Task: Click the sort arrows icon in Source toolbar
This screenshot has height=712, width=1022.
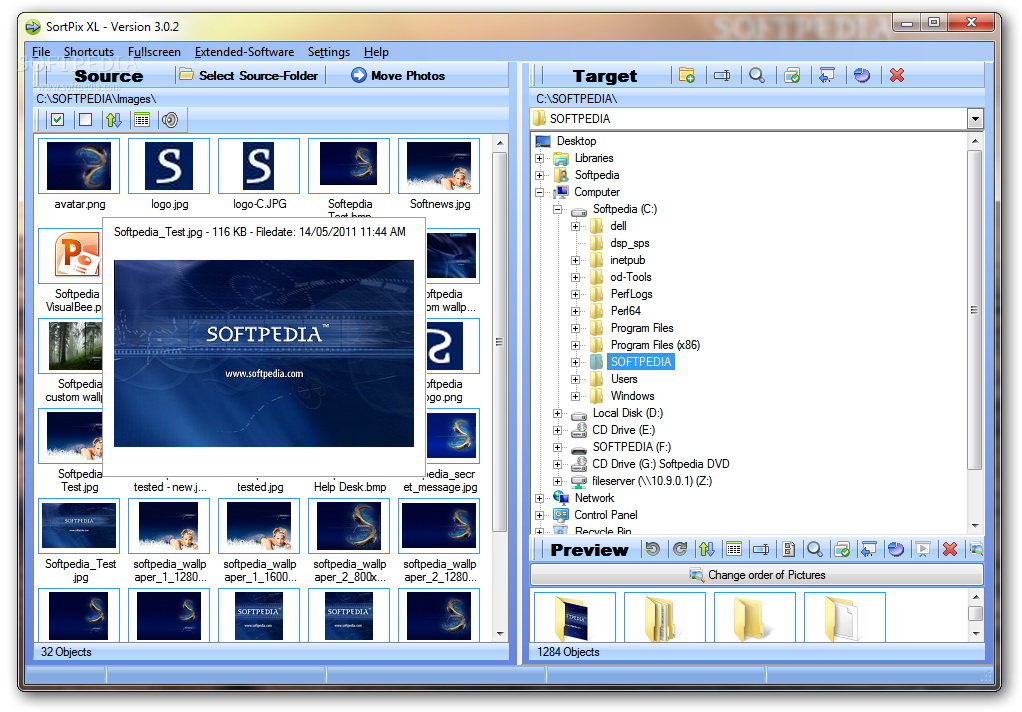Action: 114,120
